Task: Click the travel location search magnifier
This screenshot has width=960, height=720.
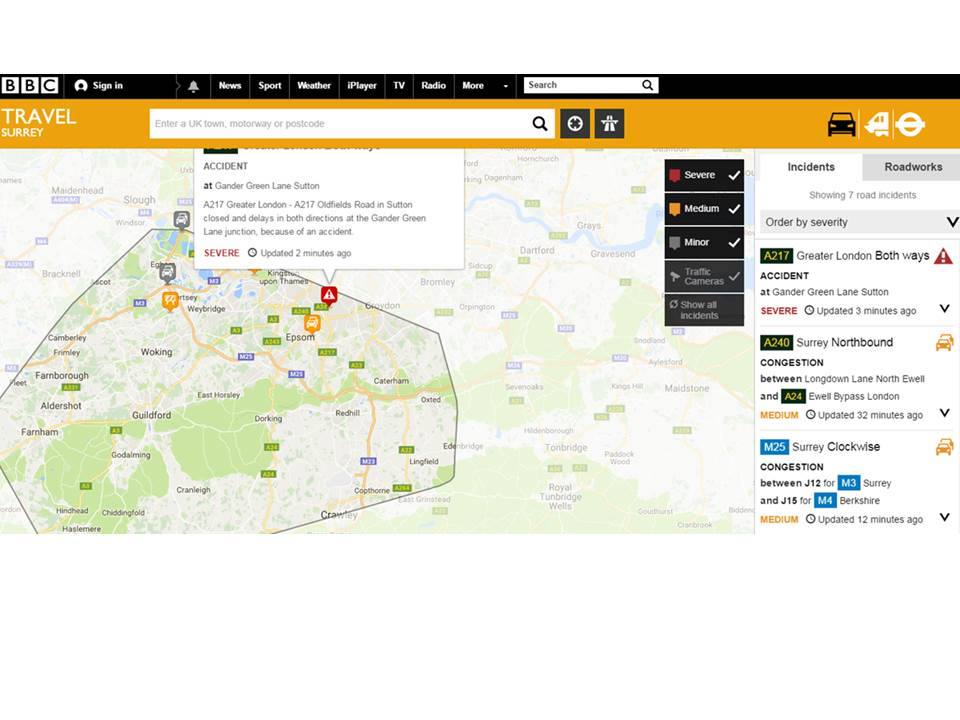Action: pos(539,124)
